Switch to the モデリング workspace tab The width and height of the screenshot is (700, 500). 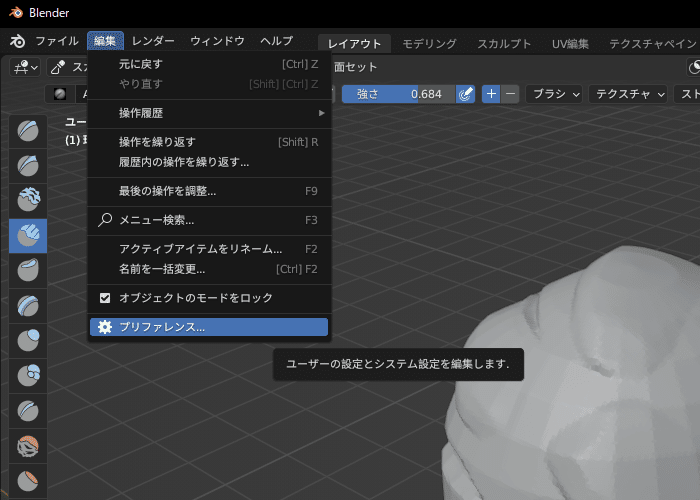click(429, 44)
